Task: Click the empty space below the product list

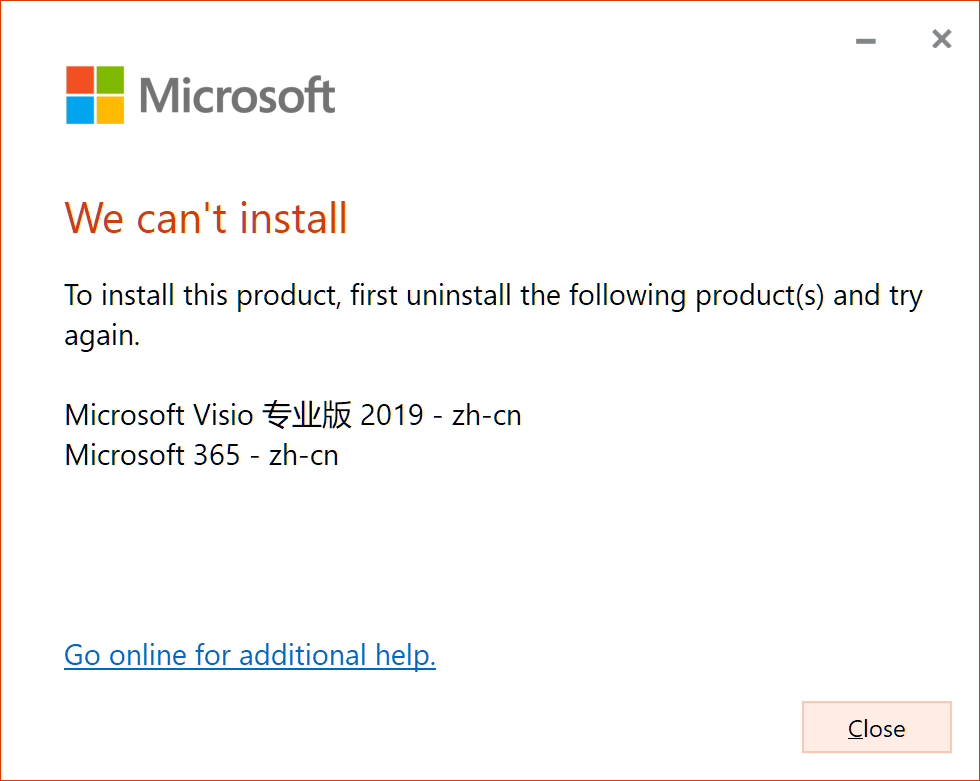Action: (490, 550)
